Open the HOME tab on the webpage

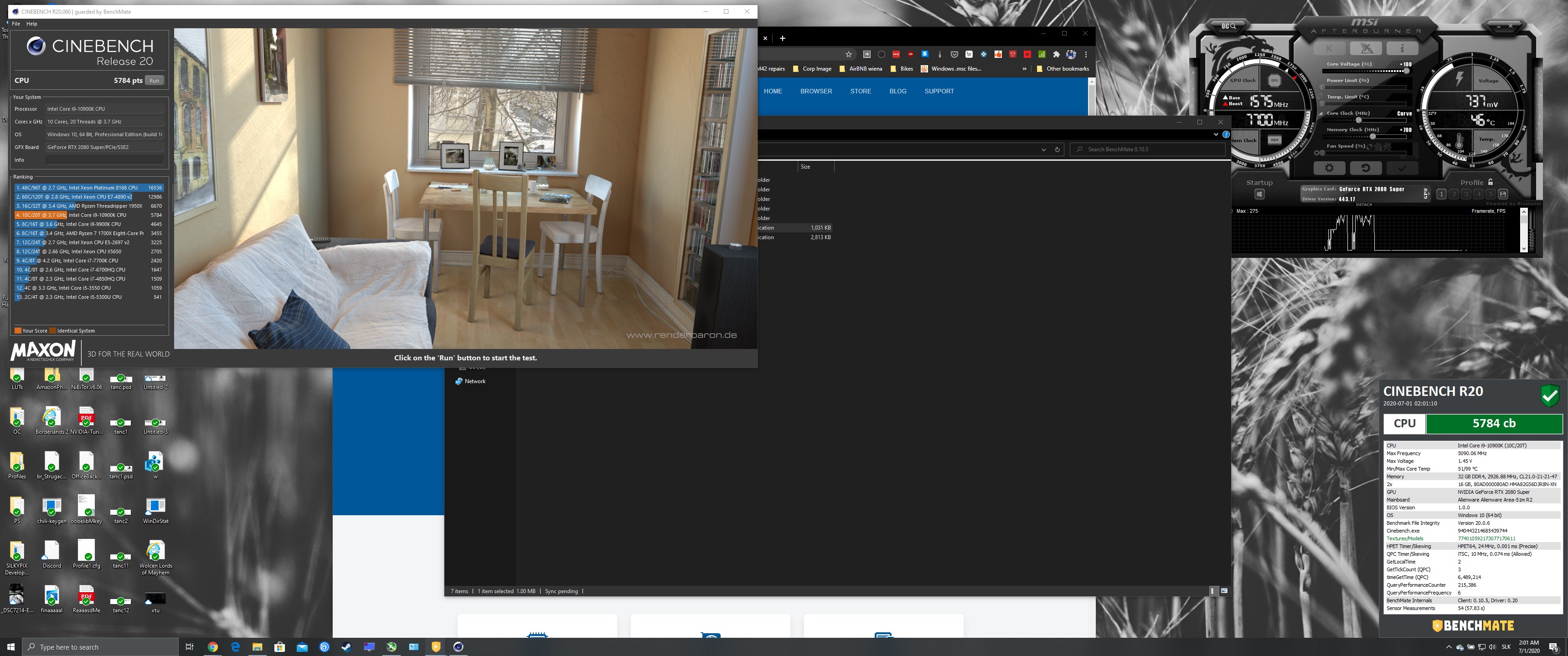pos(773,91)
